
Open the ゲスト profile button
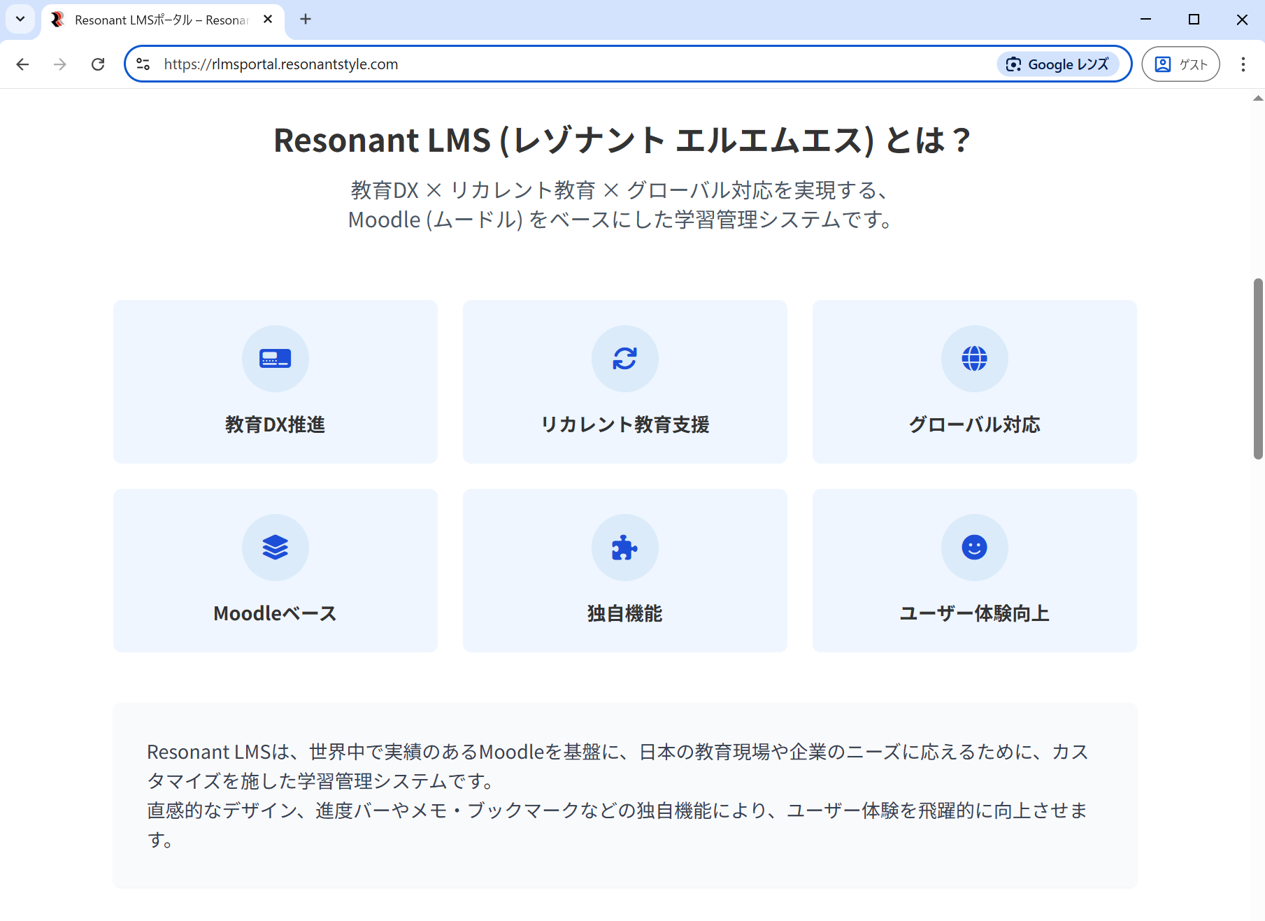click(x=1181, y=64)
